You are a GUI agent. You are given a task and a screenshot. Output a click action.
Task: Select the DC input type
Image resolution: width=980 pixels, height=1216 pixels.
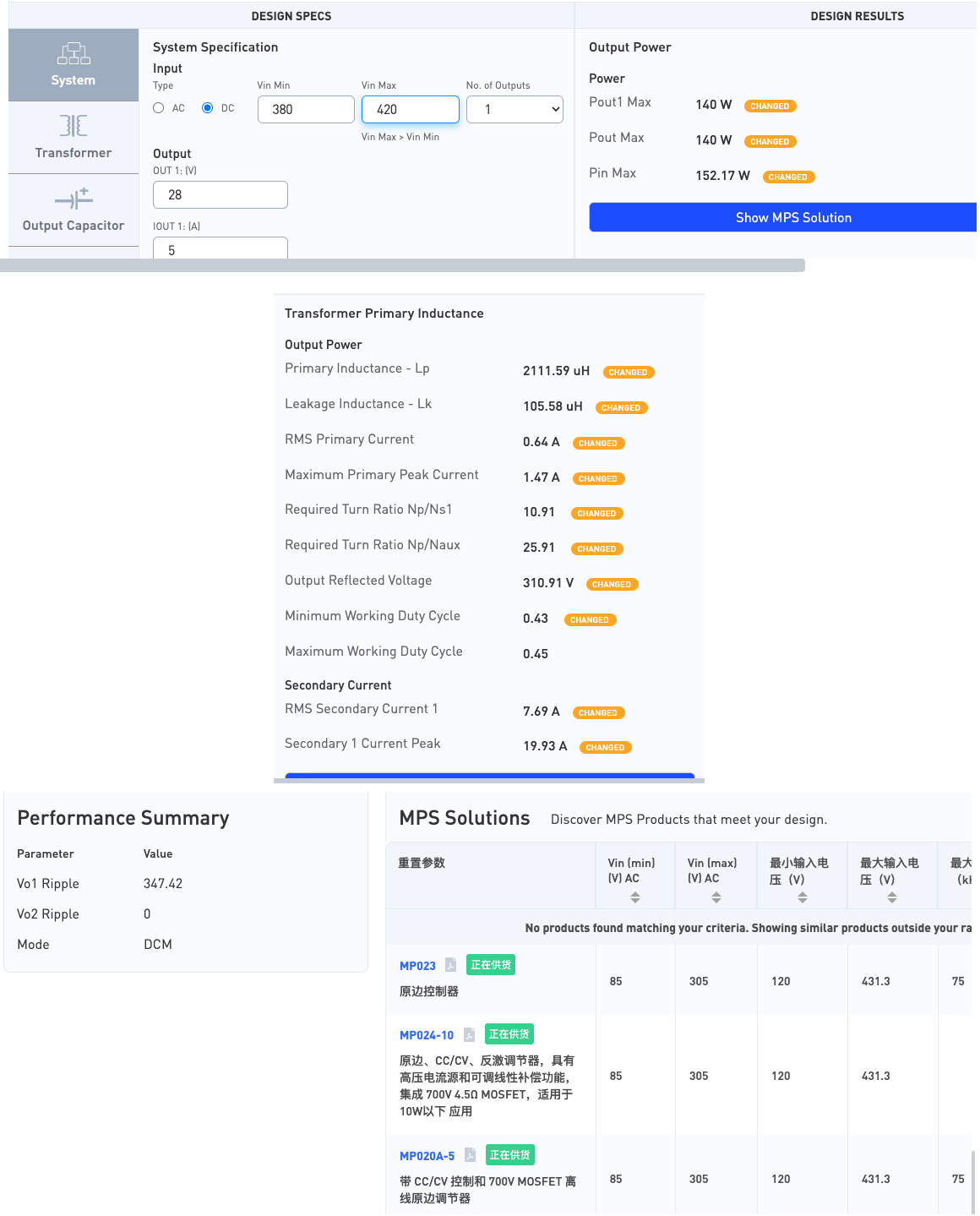click(x=208, y=108)
